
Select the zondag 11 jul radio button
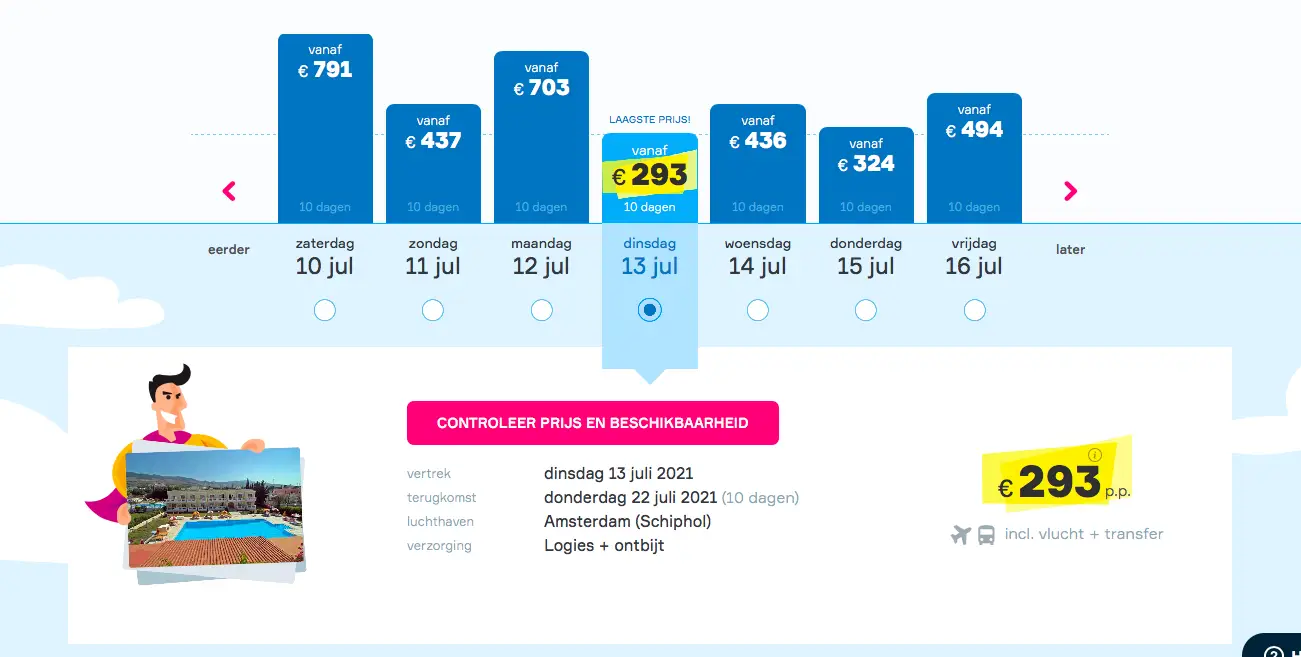click(x=433, y=310)
